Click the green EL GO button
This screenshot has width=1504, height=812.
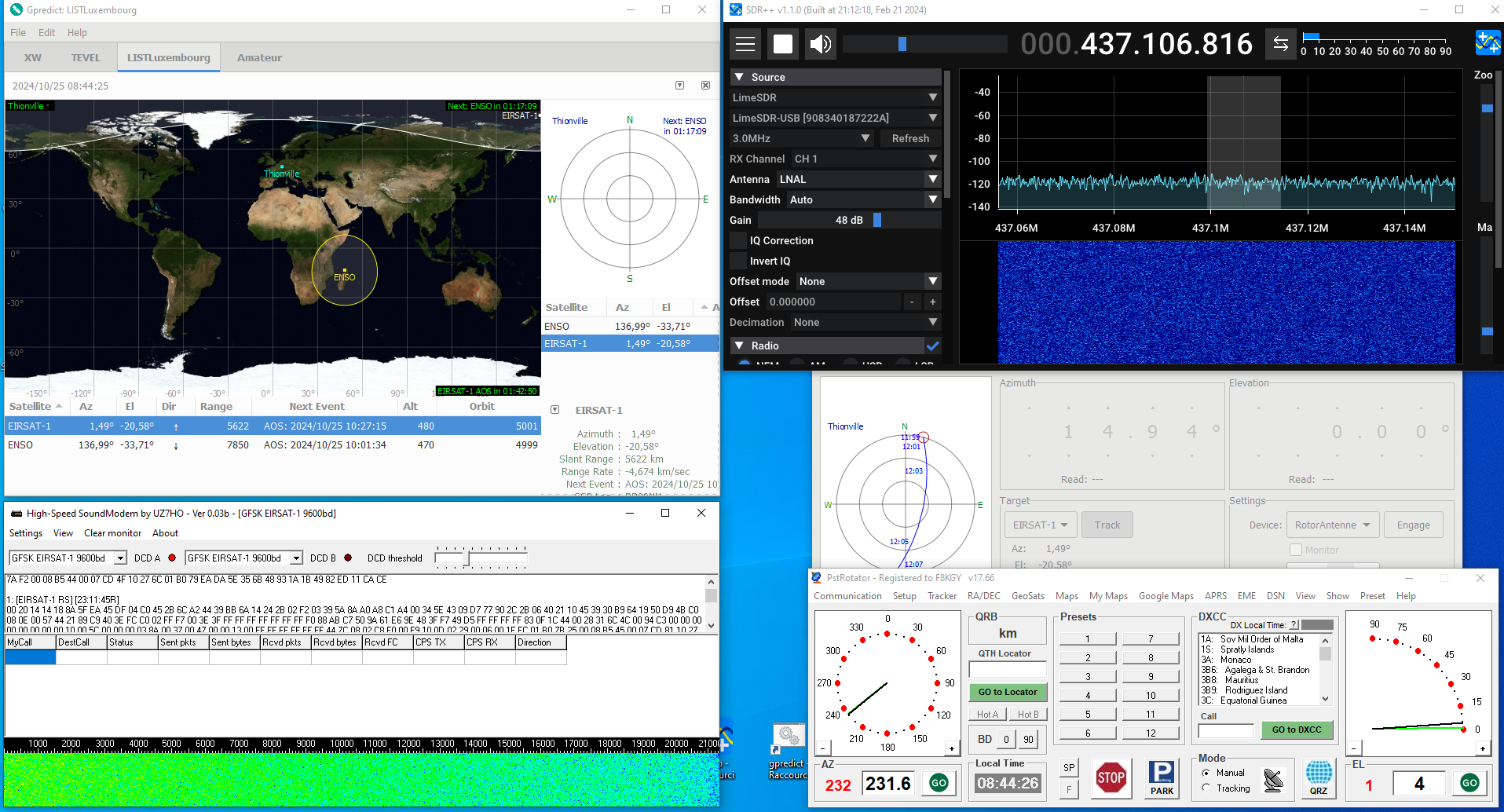coord(1469,783)
